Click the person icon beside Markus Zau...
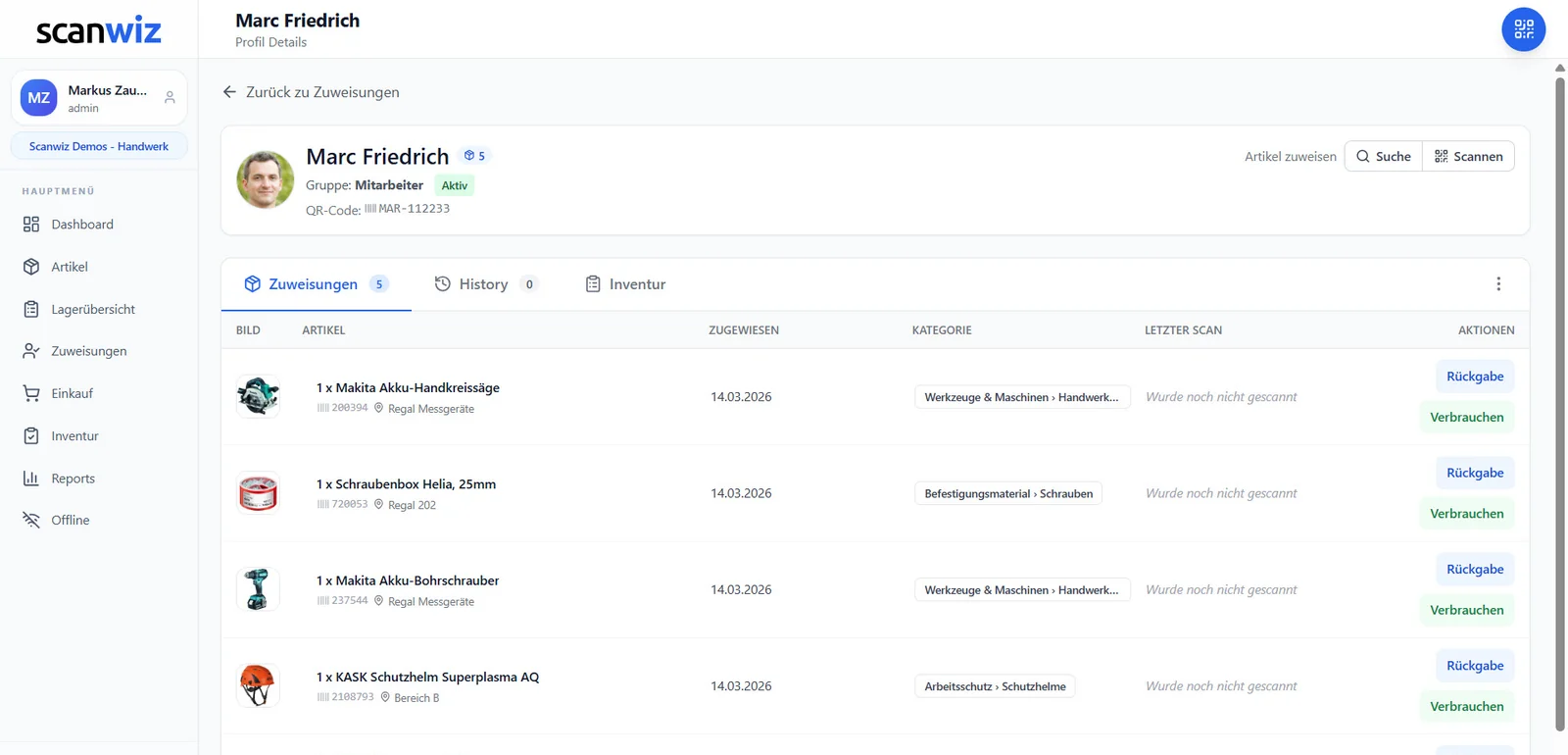This screenshot has width=1568, height=755. 170,98
